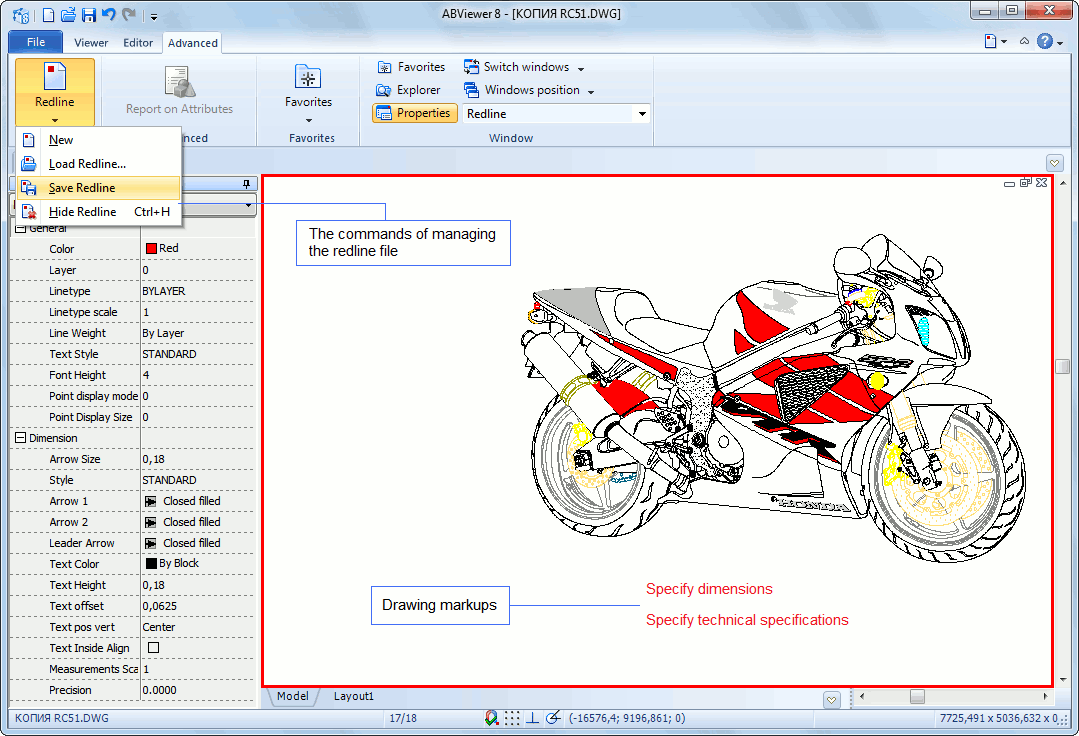This screenshot has height=736, width=1079.
Task: Click the Linetype BYLAYER value
Action: [x=164, y=291]
